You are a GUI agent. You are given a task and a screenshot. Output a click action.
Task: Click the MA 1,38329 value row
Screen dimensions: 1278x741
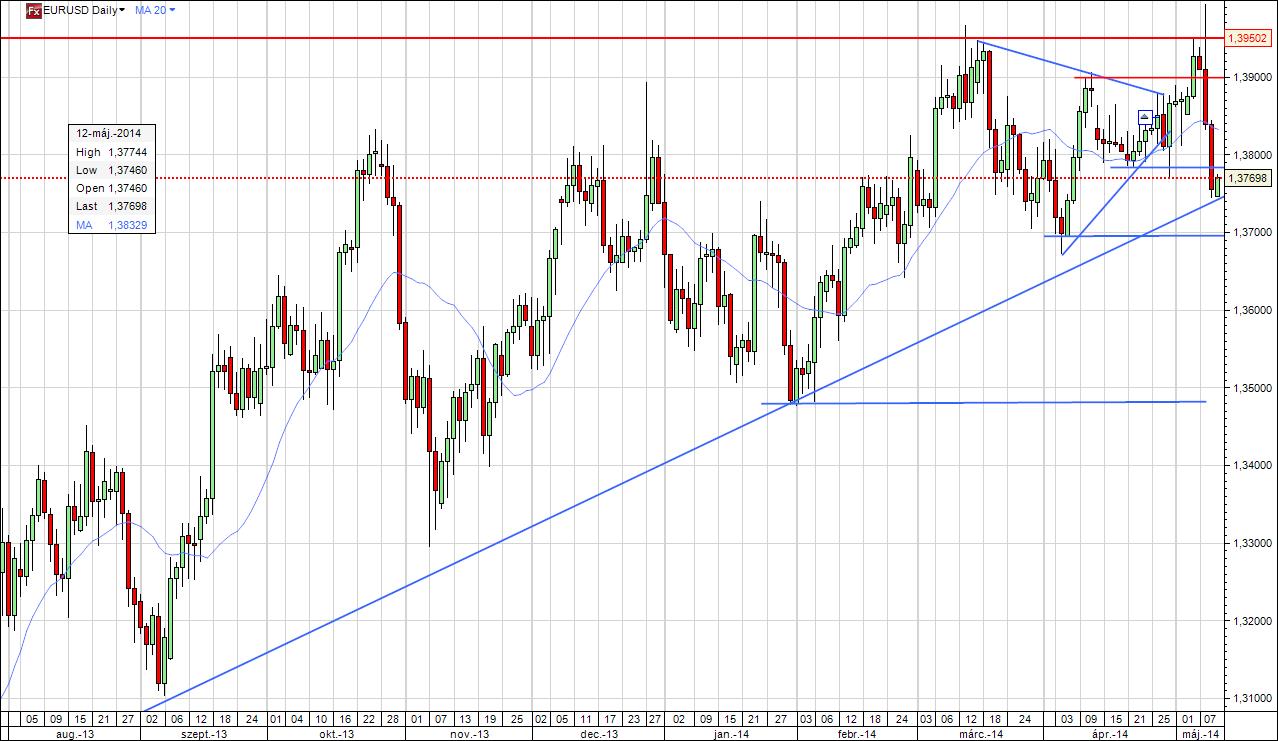click(x=111, y=225)
